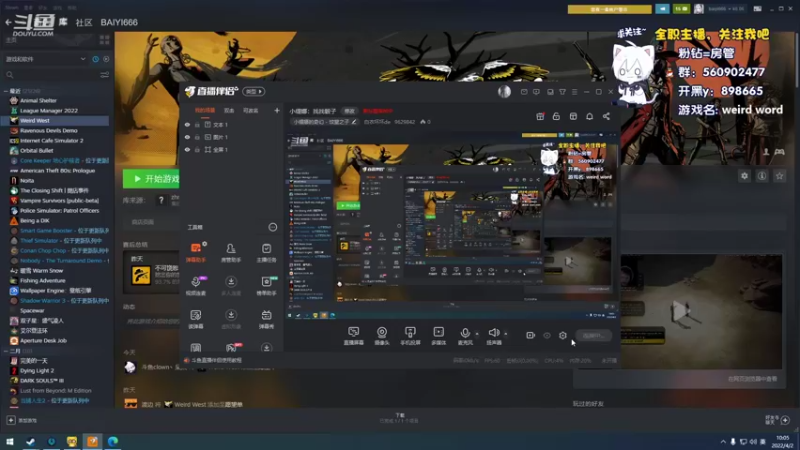This screenshot has width=800, height=450.
Task: Open the 游戏和软件 library dropdown
Action: pos(45,59)
